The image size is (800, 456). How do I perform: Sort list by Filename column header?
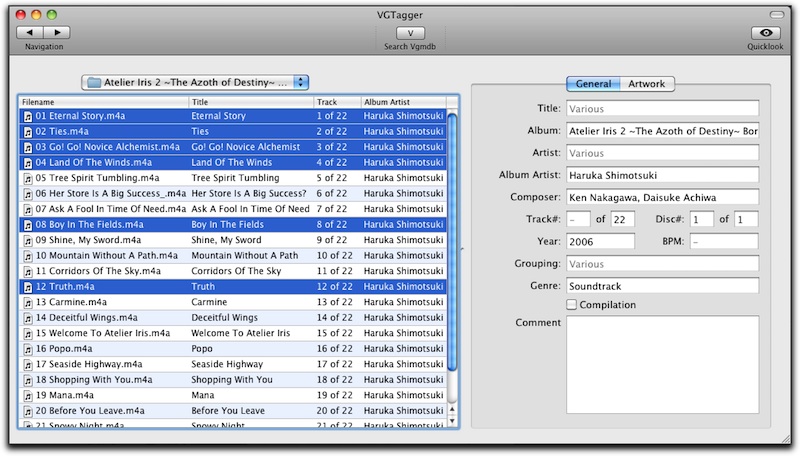pos(100,102)
